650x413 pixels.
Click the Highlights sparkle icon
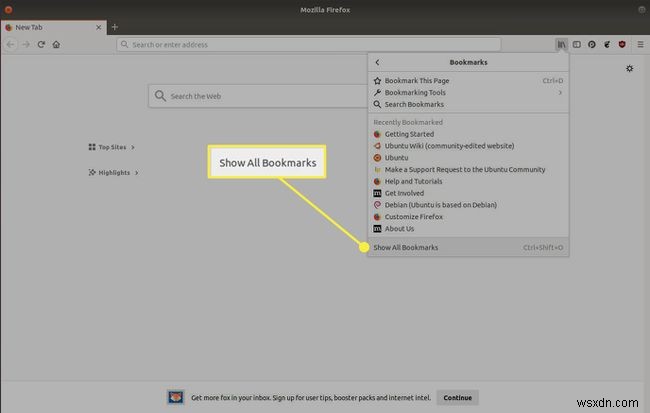[92, 172]
